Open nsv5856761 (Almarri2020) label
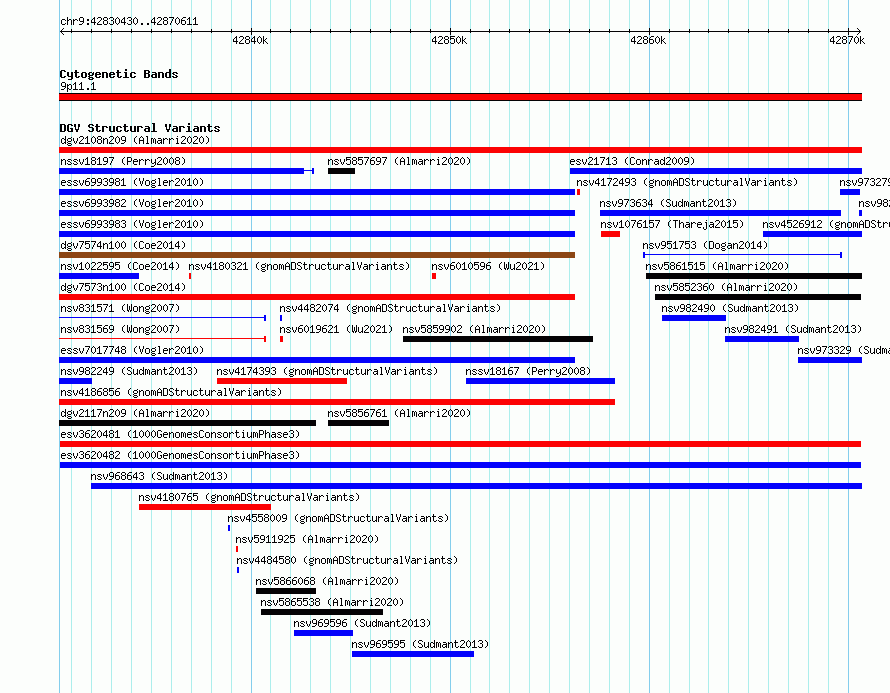The image size is (890, 693). 399,413
